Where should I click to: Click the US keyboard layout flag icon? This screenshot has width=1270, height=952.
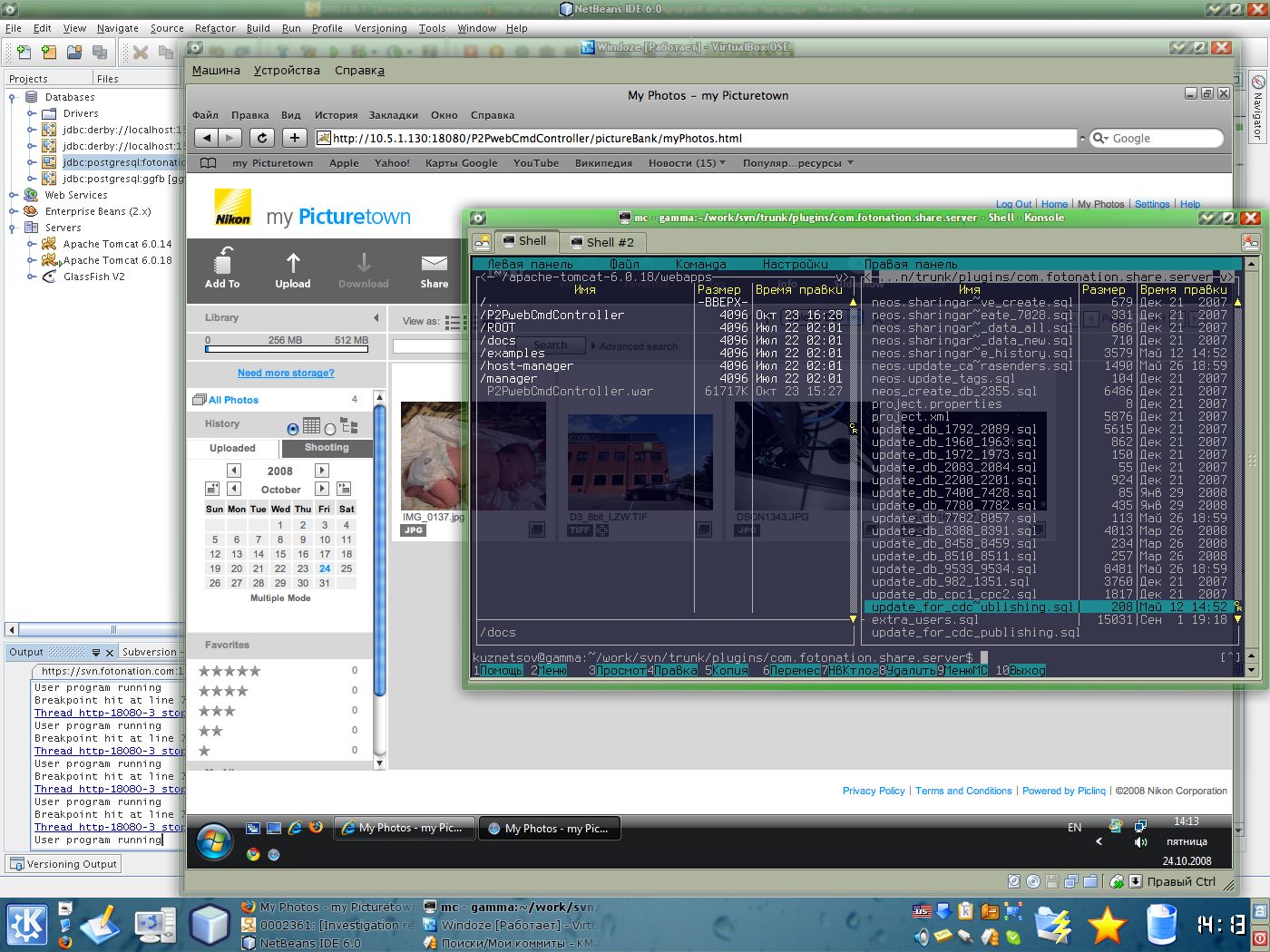[922, 911]
